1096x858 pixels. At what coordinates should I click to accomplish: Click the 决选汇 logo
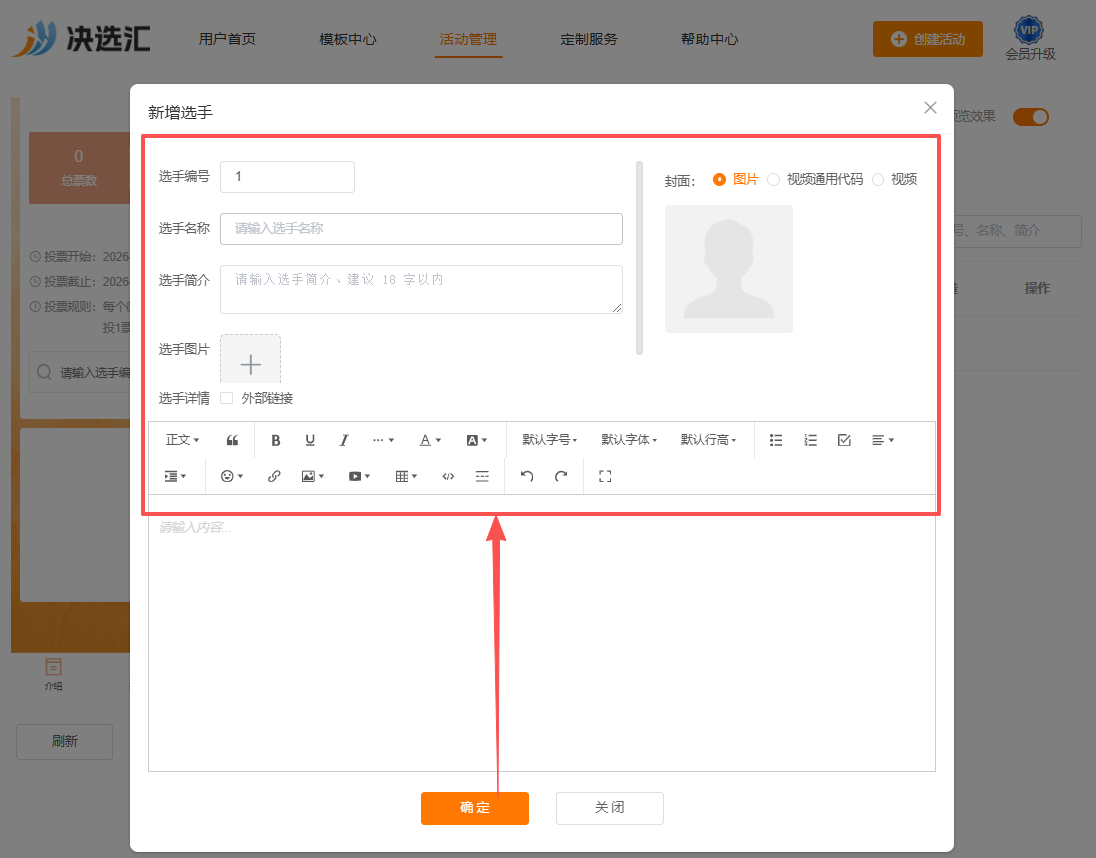pyautogui.click(x=82, y=38)
